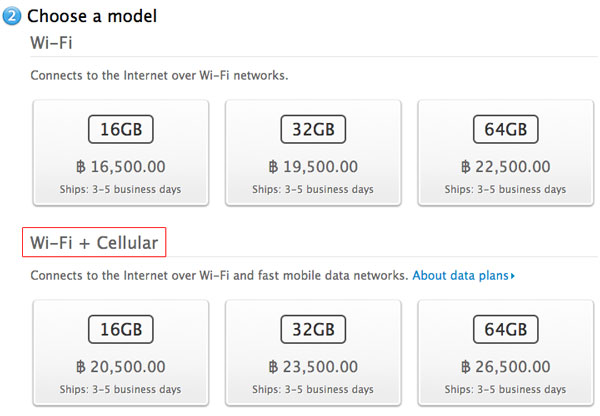Click the 16GB badge in Wi-Fi section
The height and width of the screenshot is (416, 600).
[x=121, y=129]
